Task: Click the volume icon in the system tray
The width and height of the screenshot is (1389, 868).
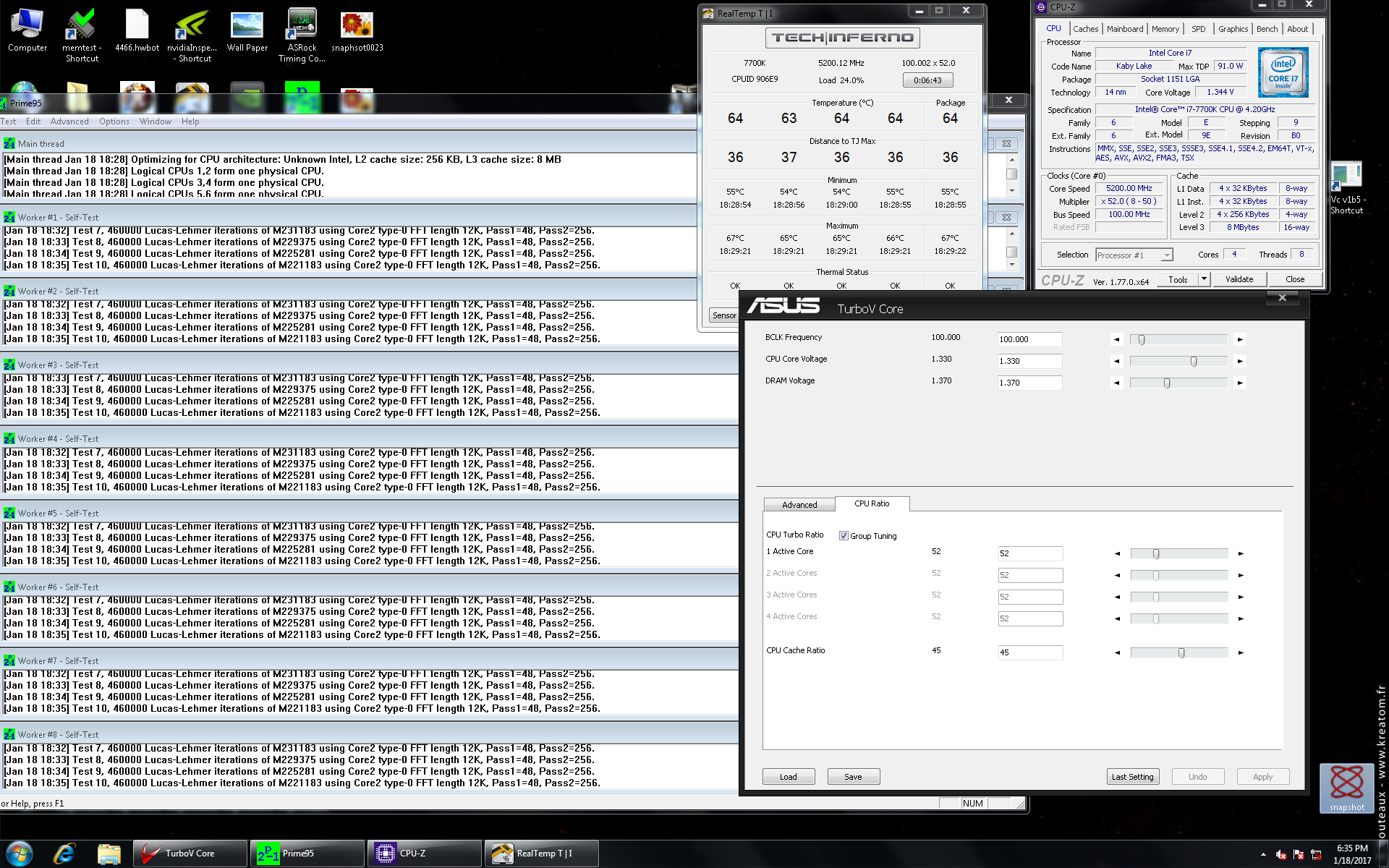Action: [1280, 854]
